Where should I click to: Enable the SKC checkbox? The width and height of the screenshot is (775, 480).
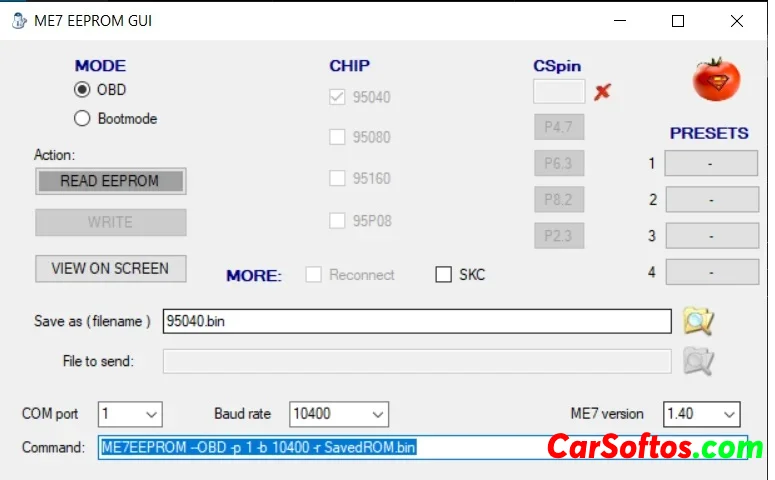(444, 275)
